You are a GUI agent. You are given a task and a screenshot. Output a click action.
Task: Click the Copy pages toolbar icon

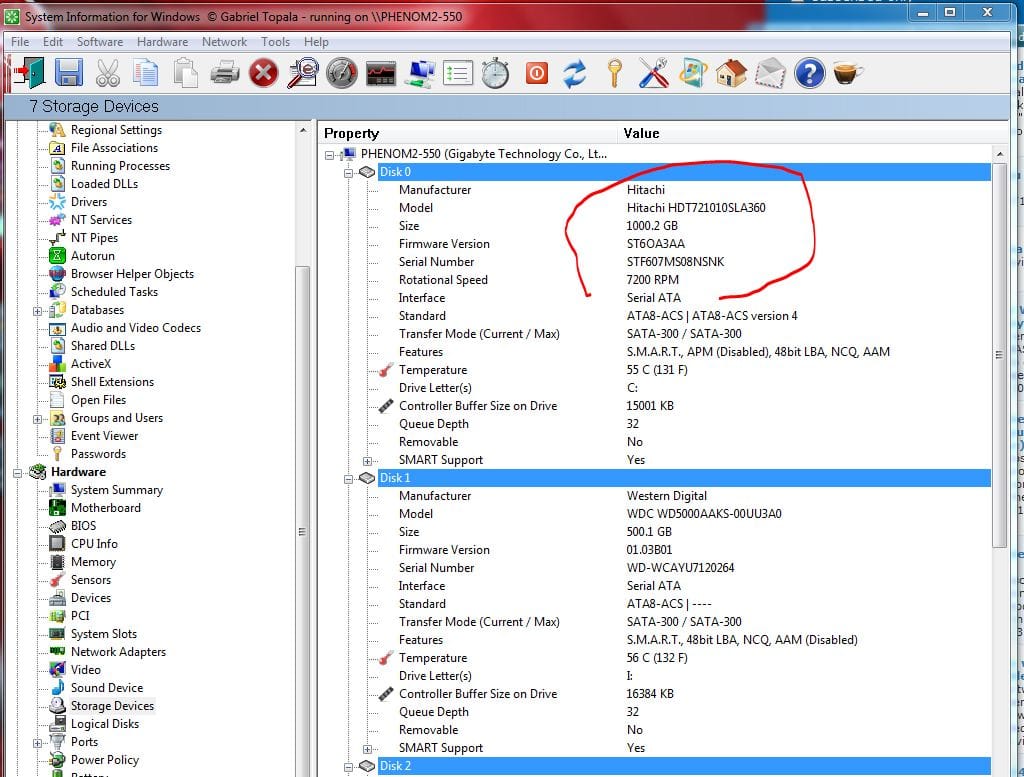[x=146, y=72]
